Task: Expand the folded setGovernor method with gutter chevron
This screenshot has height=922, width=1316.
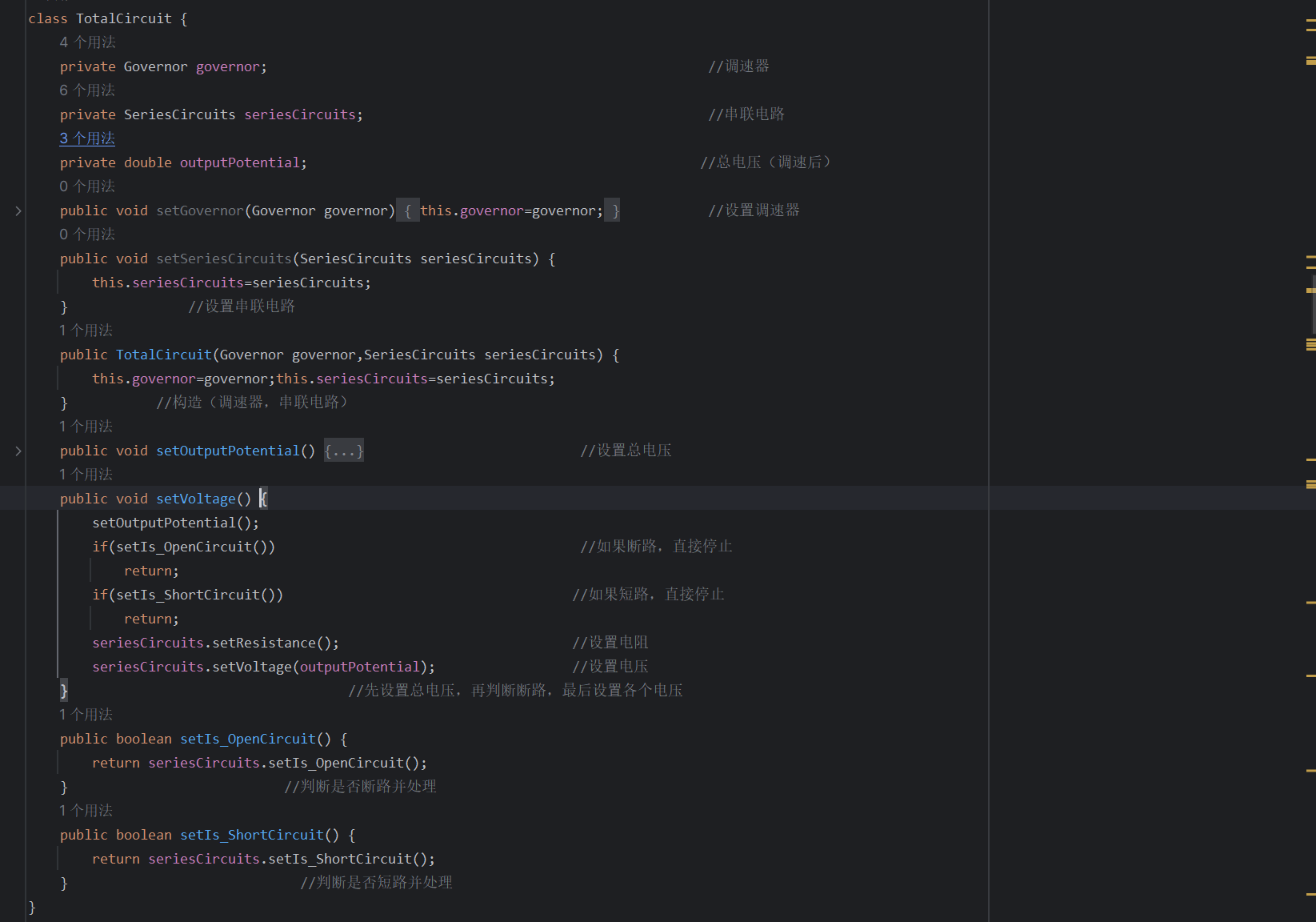Action: pos(18,211)
